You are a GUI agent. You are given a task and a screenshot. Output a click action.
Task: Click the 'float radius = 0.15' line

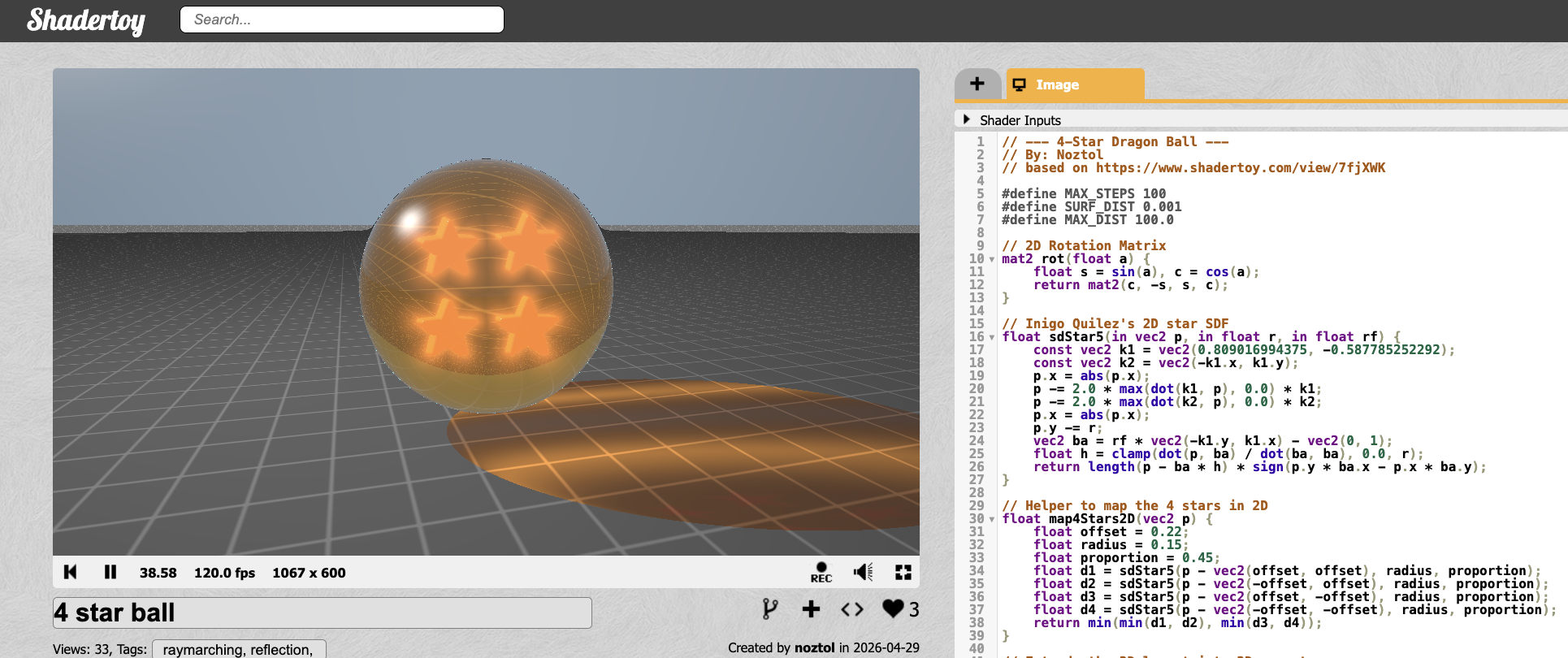(1111, 544)
